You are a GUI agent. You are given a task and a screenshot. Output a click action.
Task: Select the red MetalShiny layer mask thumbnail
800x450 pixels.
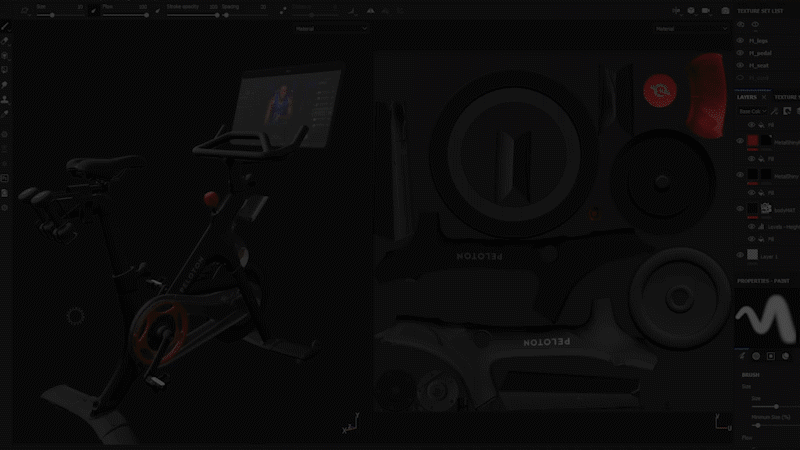pyautogui.click(x=766, y=140)
